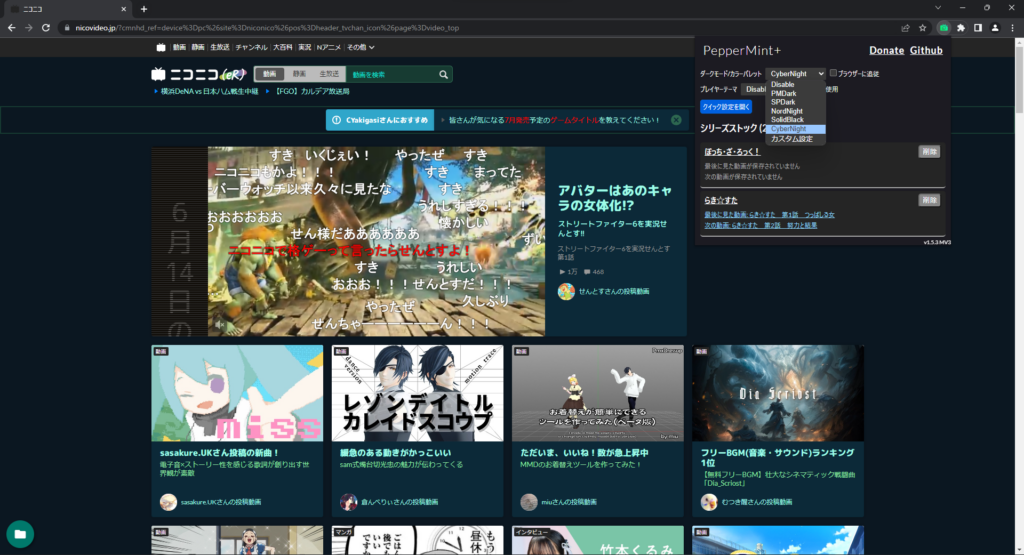Open the PepperMint+ extension icon in Chrome's toolbar
The image size is (1024, 555).
[x=943, y=28]
